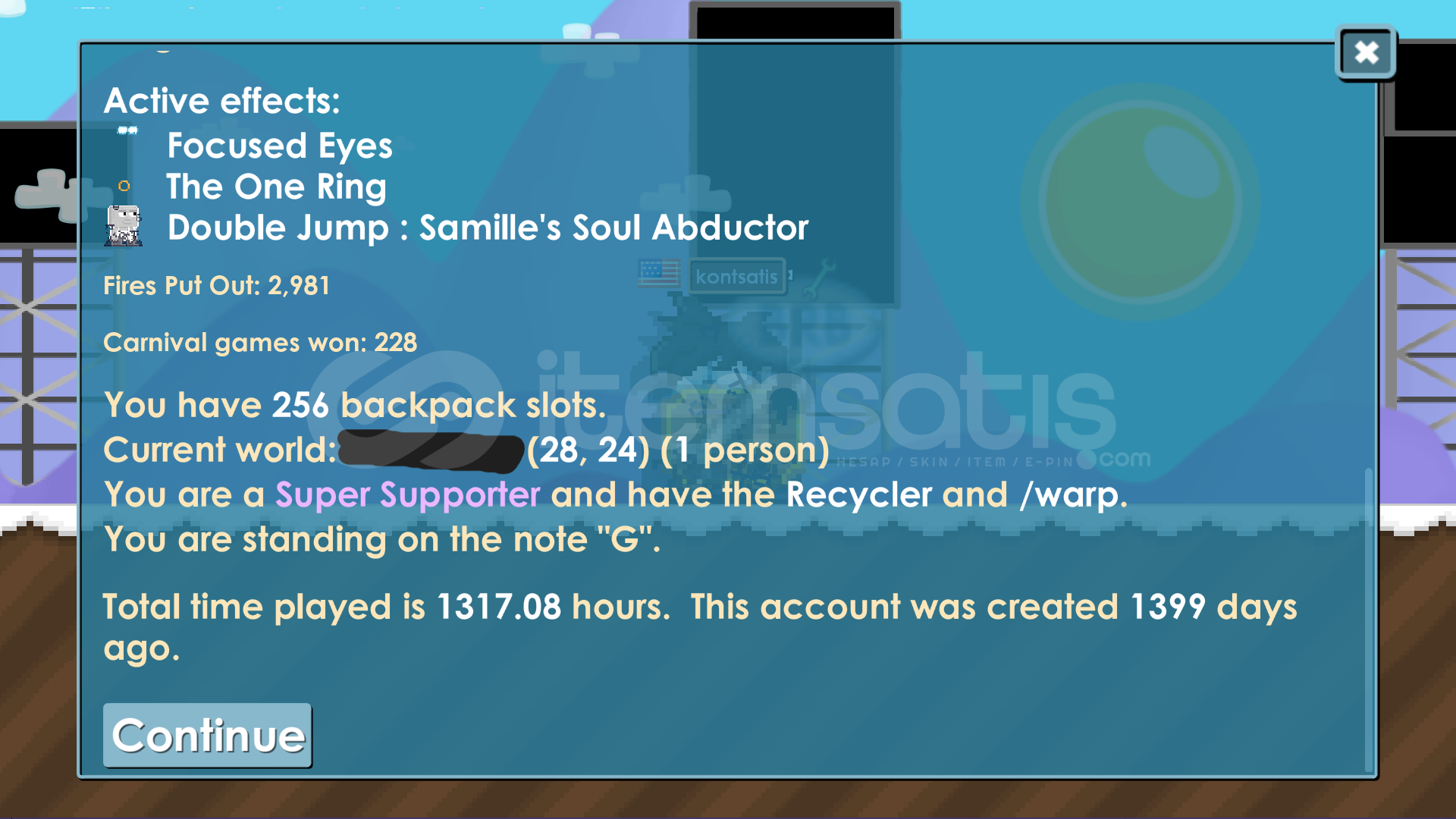Click the kontsatis player name tag
The width and height of the screenshot is (1456, 819).
(x=736, y=277)
